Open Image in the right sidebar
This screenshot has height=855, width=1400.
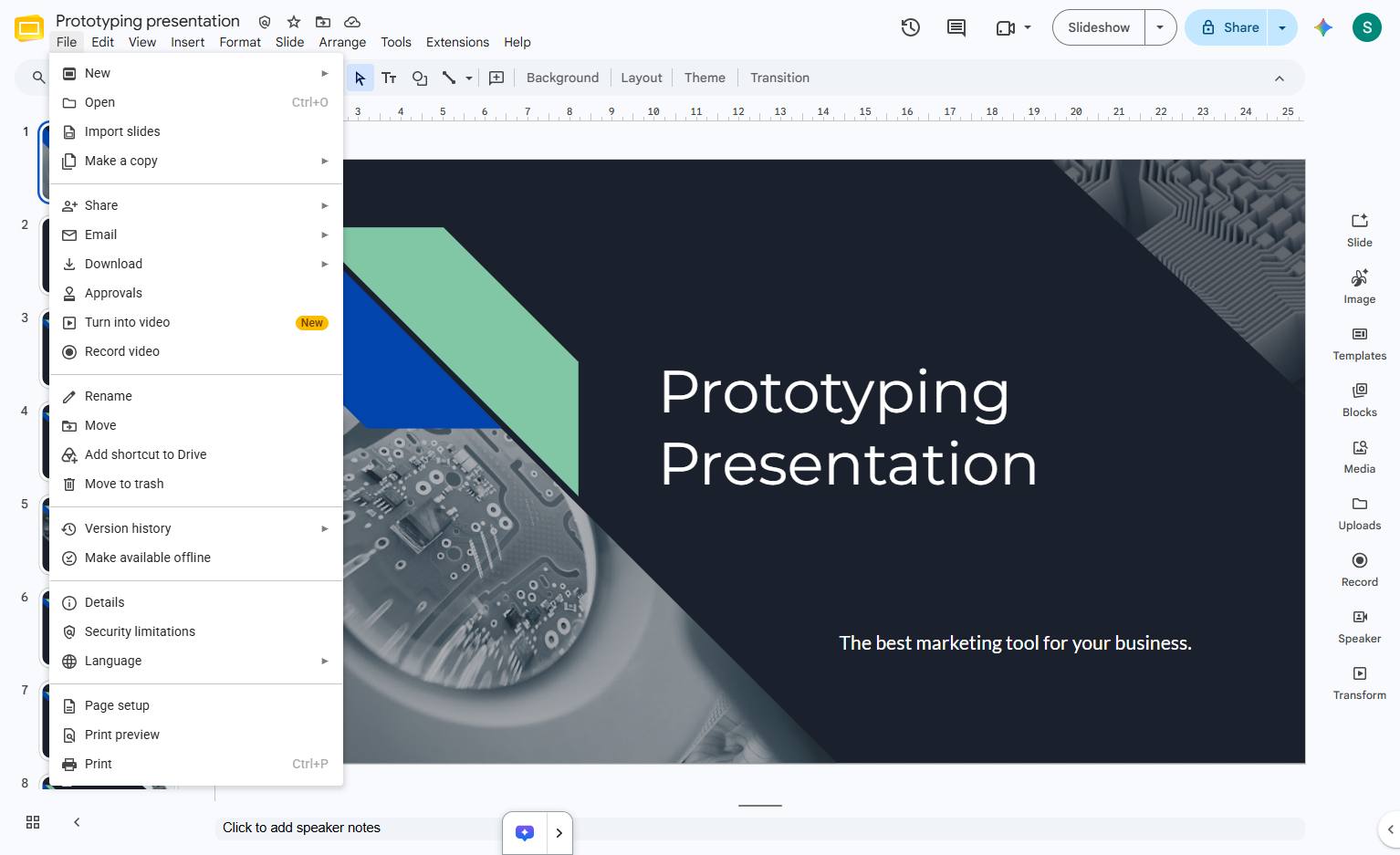click(x=1360, y=287)
